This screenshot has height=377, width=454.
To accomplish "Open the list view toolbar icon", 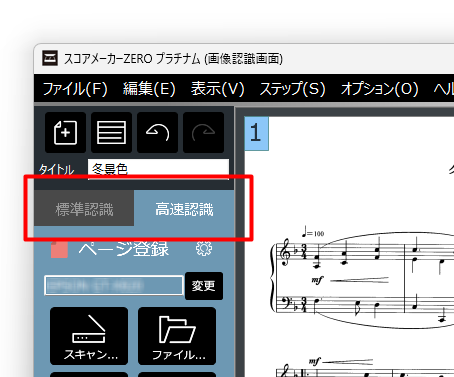I will [x=111, y=132].
